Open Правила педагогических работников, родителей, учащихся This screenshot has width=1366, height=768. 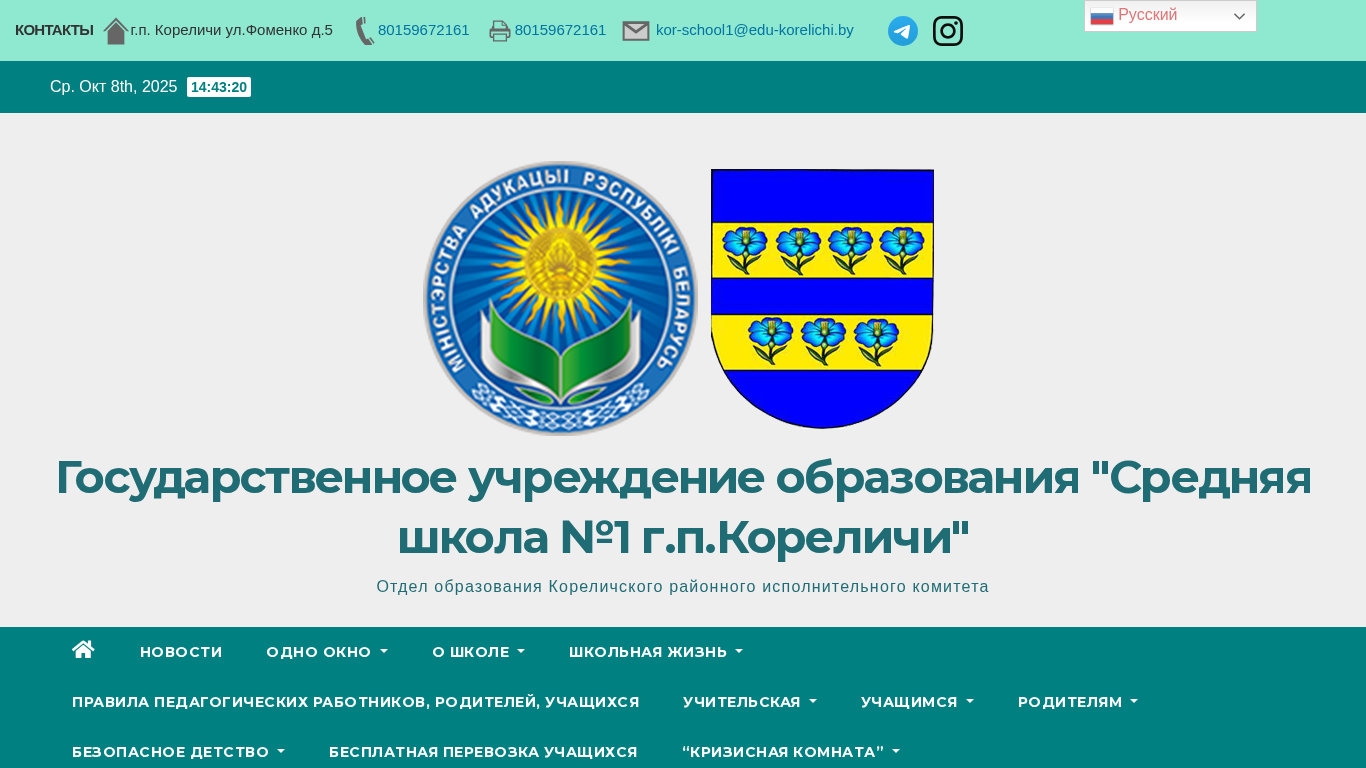(356, 702)
